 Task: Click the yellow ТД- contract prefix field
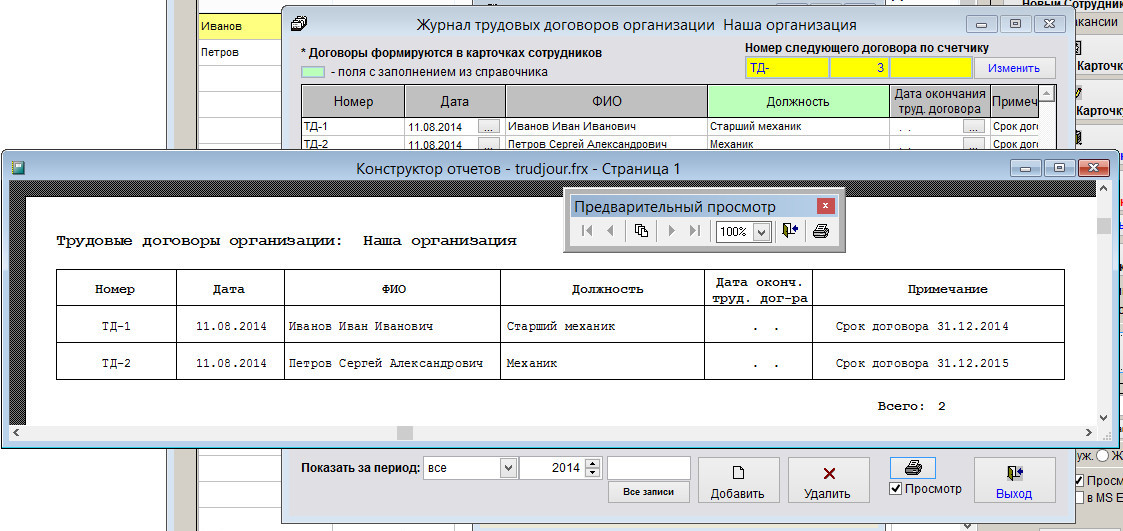tap(786, 68)
